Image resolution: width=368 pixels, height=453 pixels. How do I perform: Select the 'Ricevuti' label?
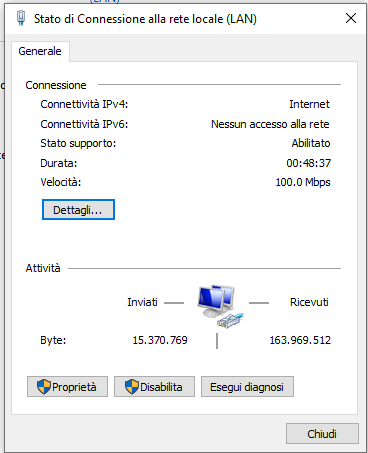[309, 302]
